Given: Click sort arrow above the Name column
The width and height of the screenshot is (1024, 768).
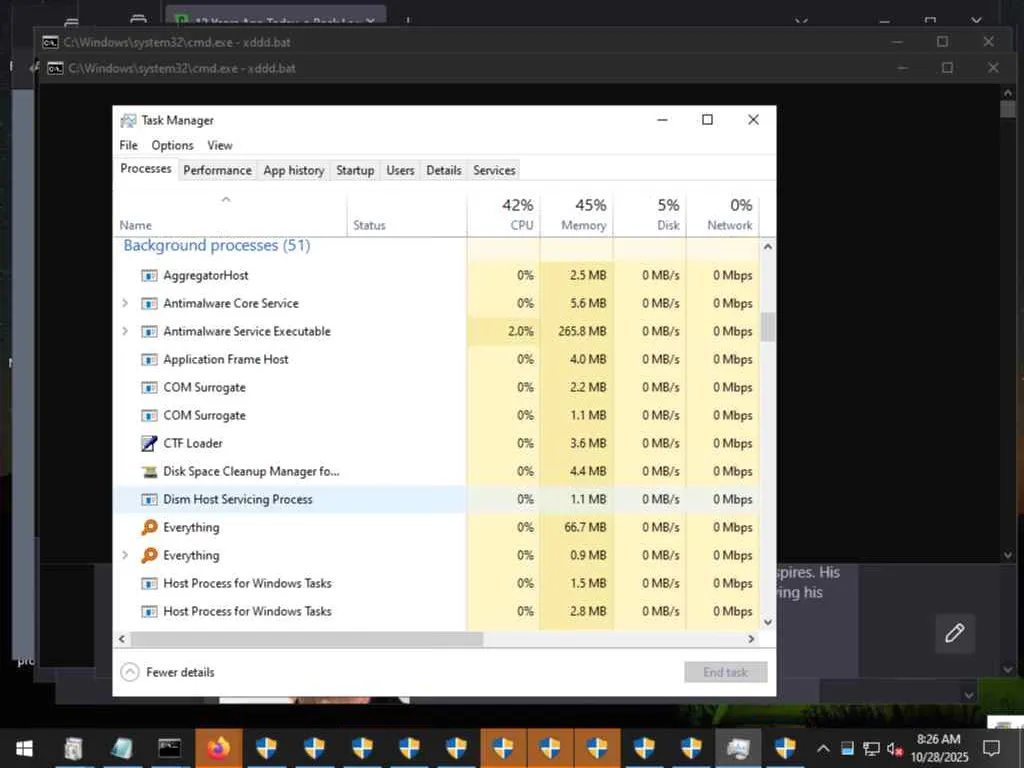Looking at the screenshot, I should click(x=226, y=199).
